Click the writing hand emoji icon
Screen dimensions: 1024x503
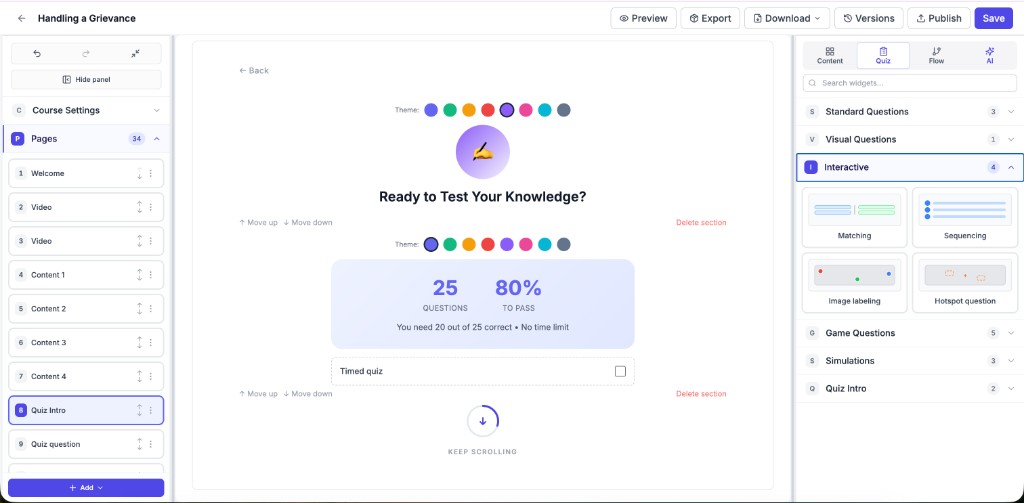pyautogui.click(x=483, y=152)
